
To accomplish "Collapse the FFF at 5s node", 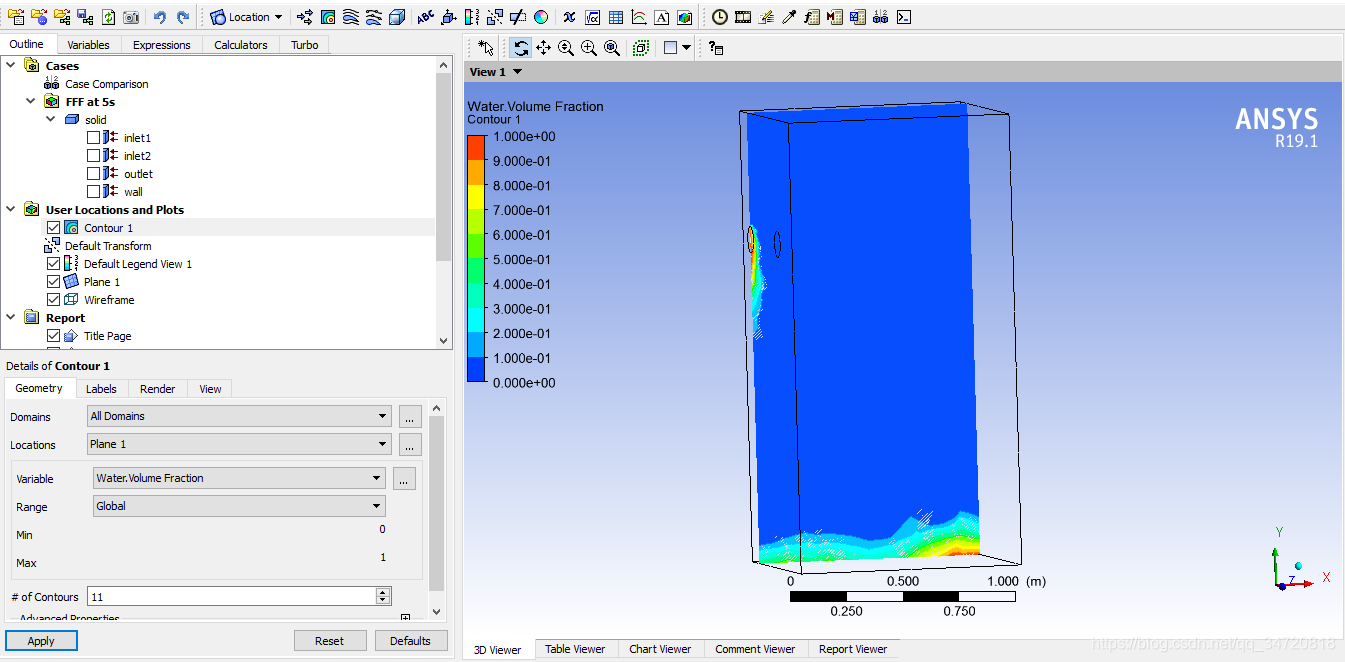I will (31, 101).
